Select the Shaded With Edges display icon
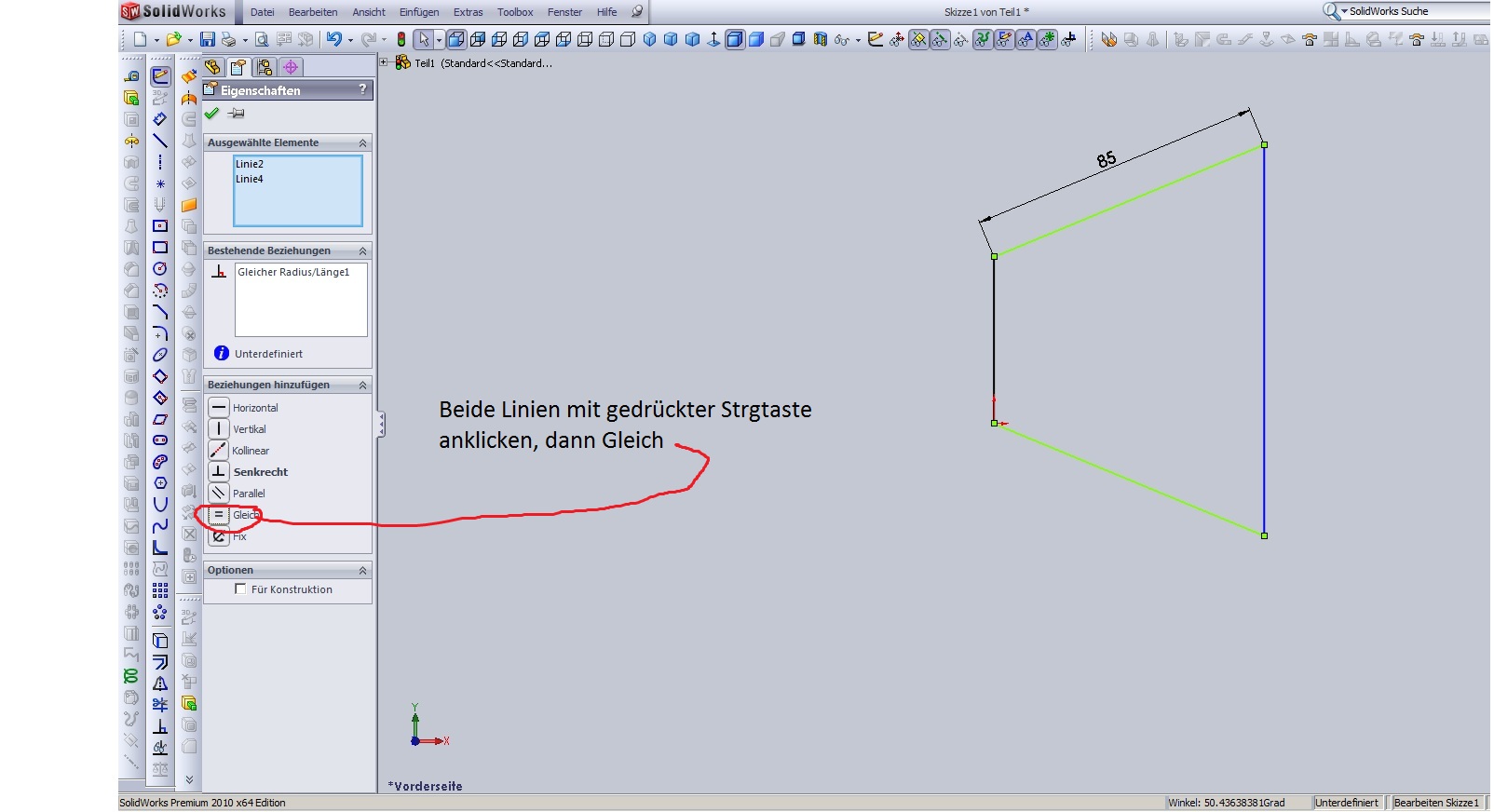Screen dimensions: 1494x812 735,39
